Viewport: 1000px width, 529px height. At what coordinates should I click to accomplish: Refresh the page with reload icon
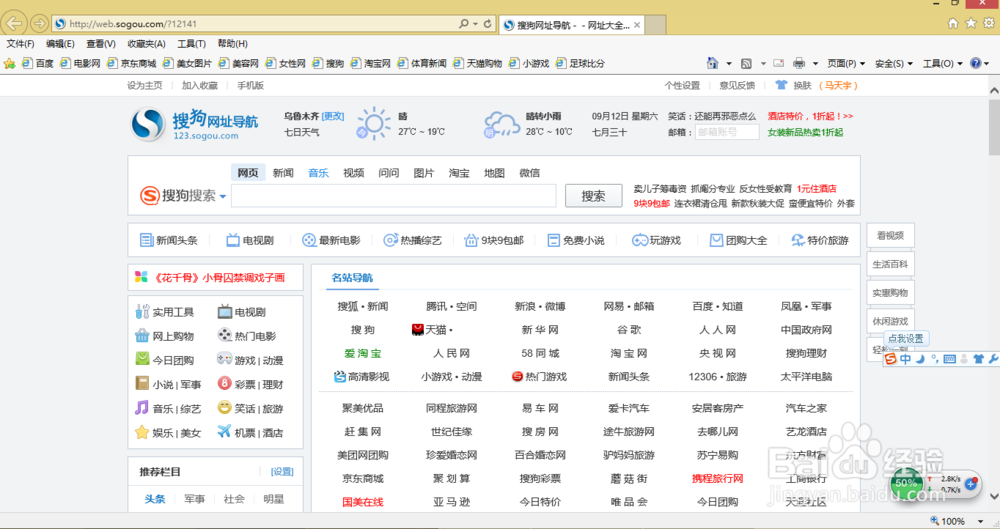tap(487, 24)
